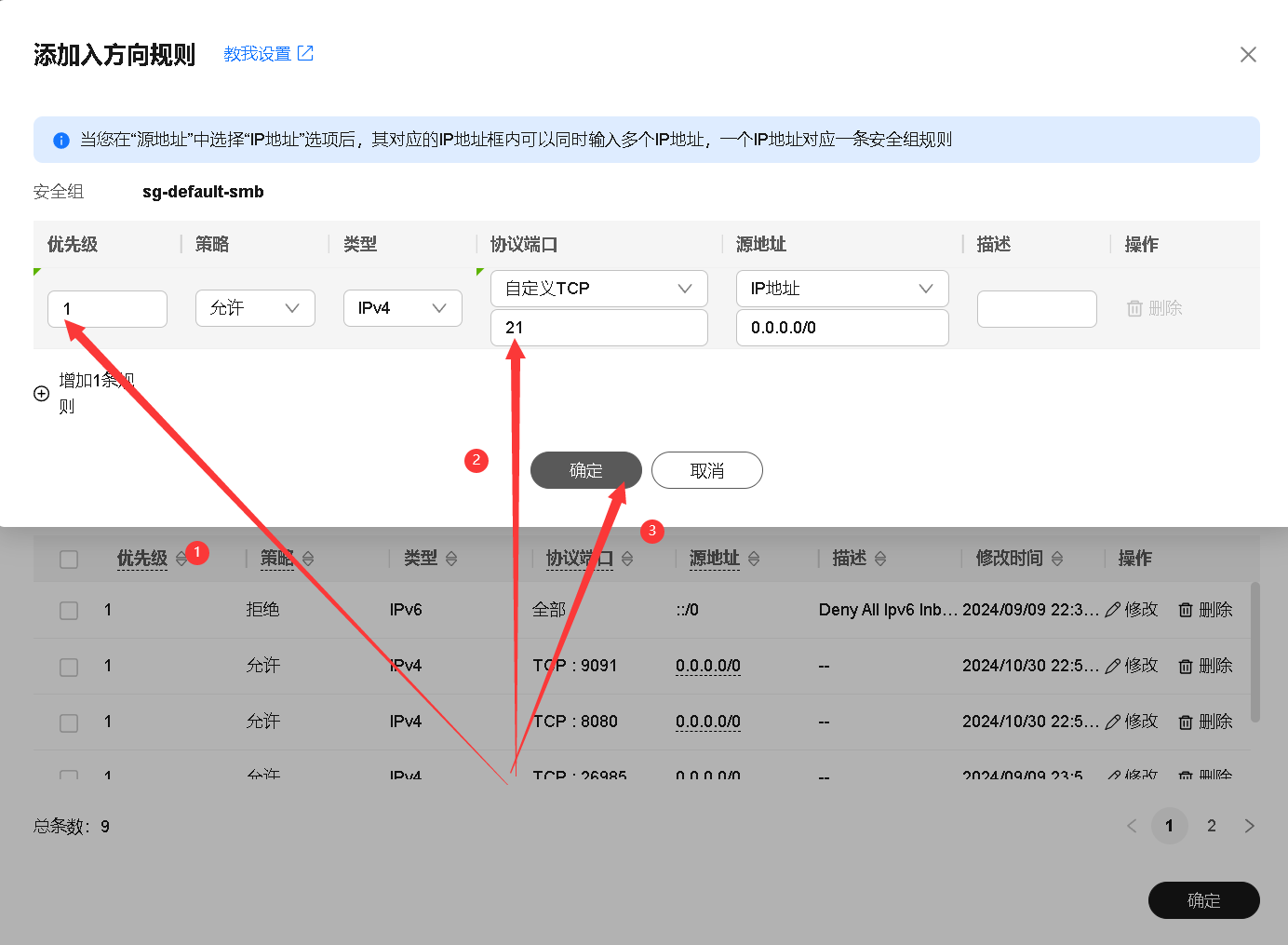Check the checkbox for the TCP:9091 rule
1288x945 pixels.
pyautogui.click(x=69, y=666)
